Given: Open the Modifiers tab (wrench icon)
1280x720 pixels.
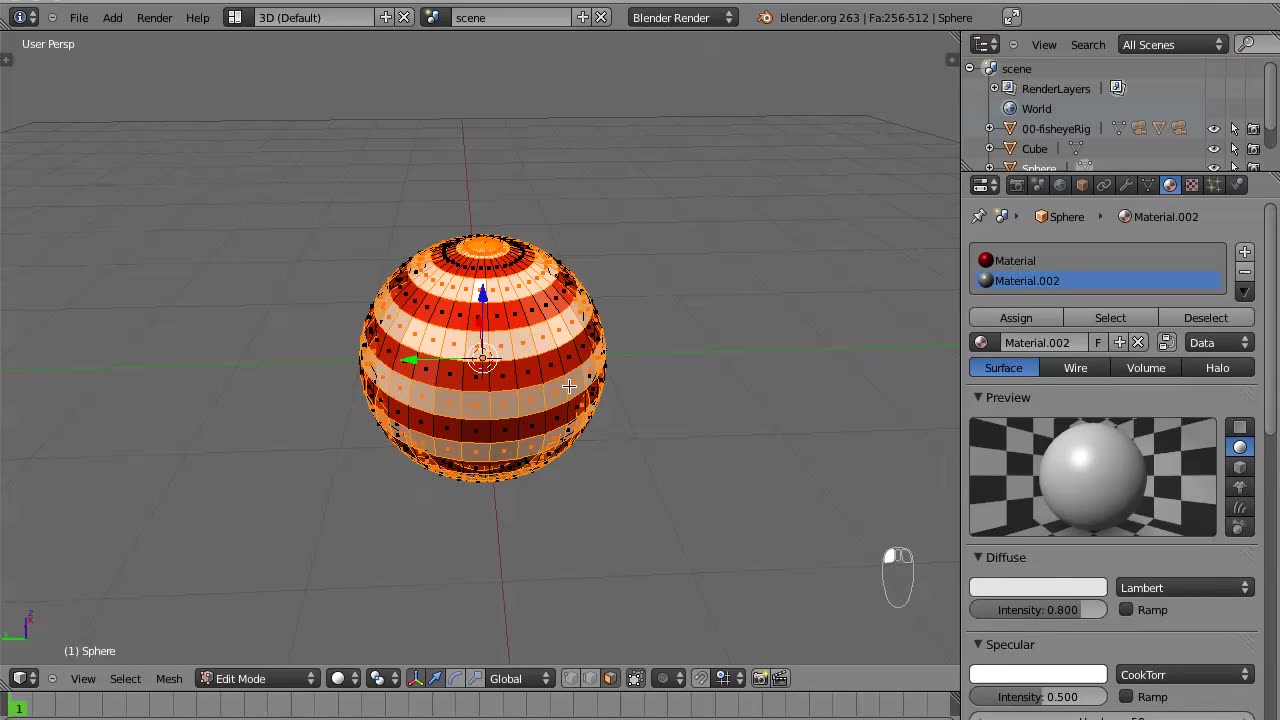Looking at the screenshot, I should [1126, 185].
